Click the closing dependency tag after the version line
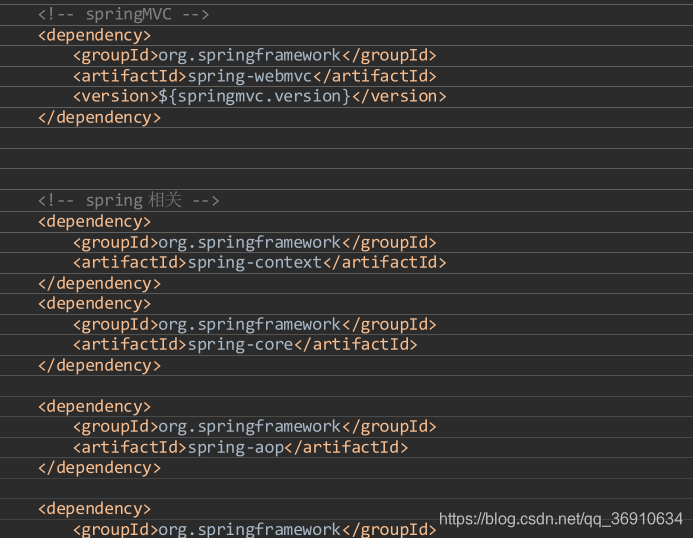Screen dimensions: 693x538 (99, 118)
